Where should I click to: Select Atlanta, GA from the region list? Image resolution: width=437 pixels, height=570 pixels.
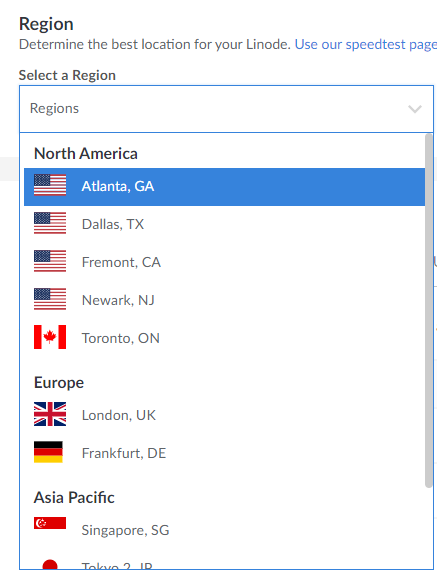coord(224,186)
